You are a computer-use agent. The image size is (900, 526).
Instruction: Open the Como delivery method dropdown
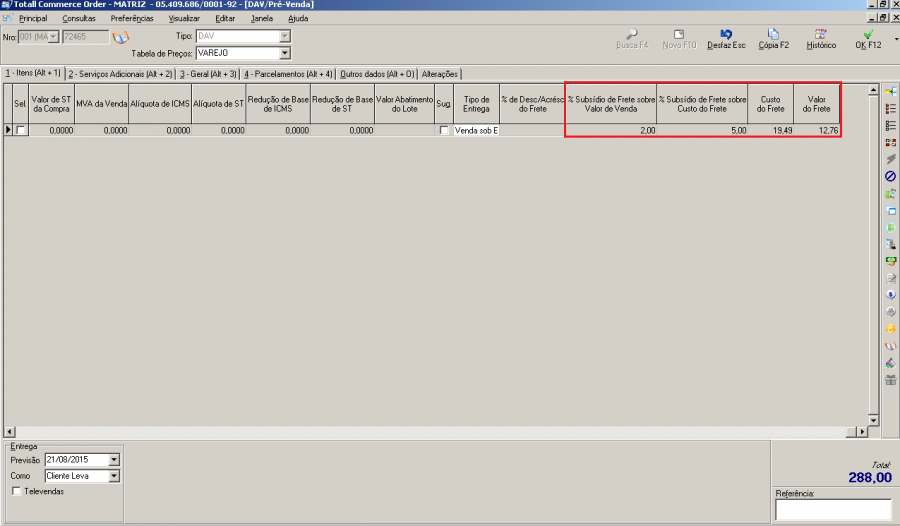pos(114,476)
